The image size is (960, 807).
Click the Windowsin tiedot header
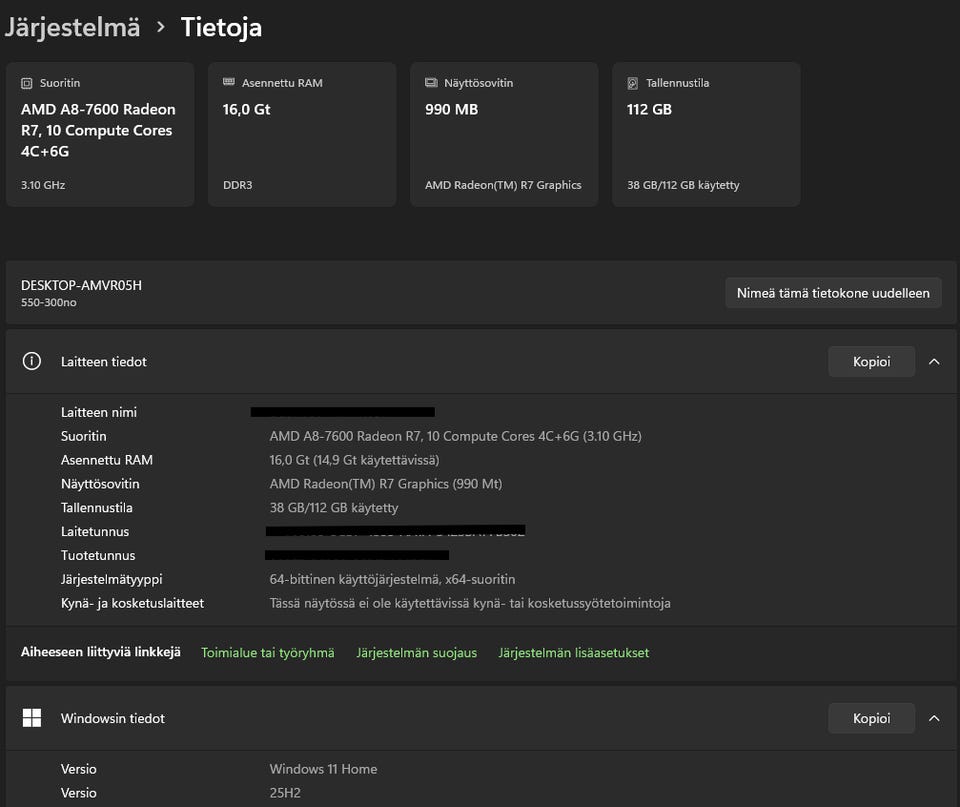click(x=481, y=718)
